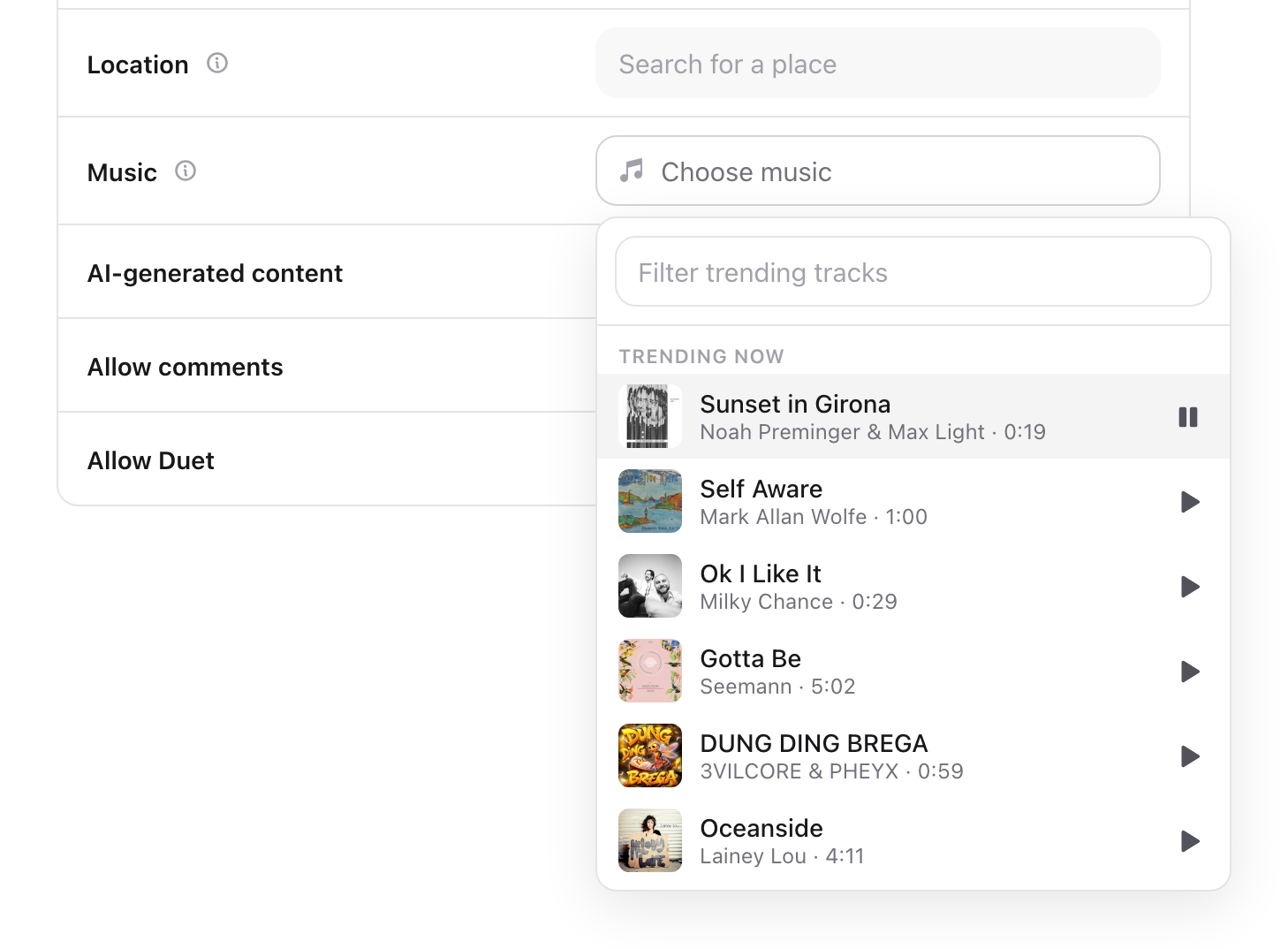
Task: Choose the Gotta Be track title
Action: coord(751,658)
